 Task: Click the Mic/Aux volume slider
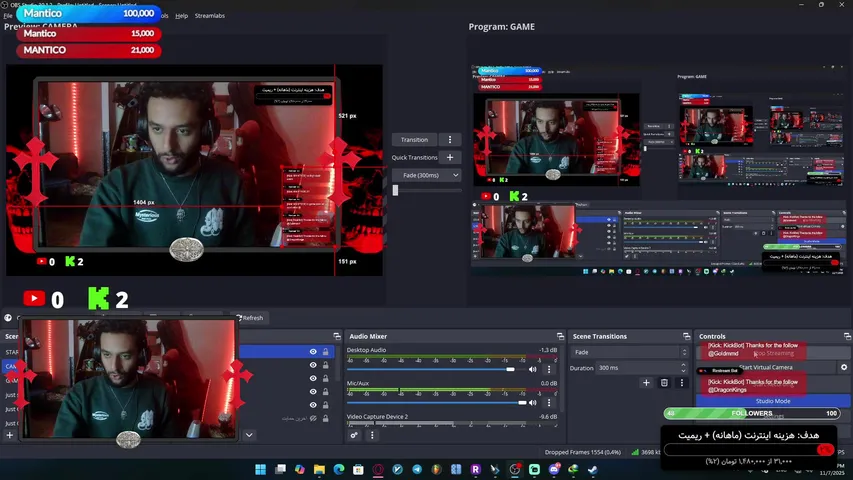pyautogui.click(x=437, y=403)
